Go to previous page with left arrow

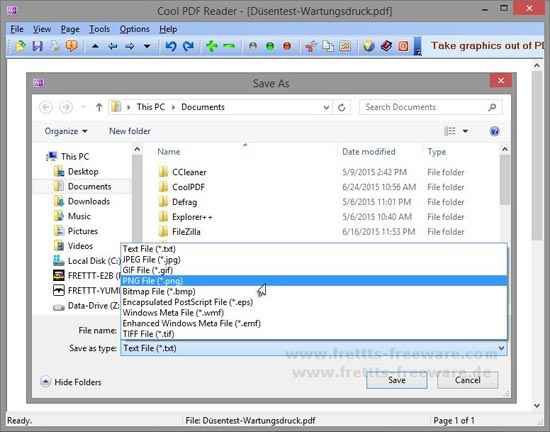click(x=113, y=46)
